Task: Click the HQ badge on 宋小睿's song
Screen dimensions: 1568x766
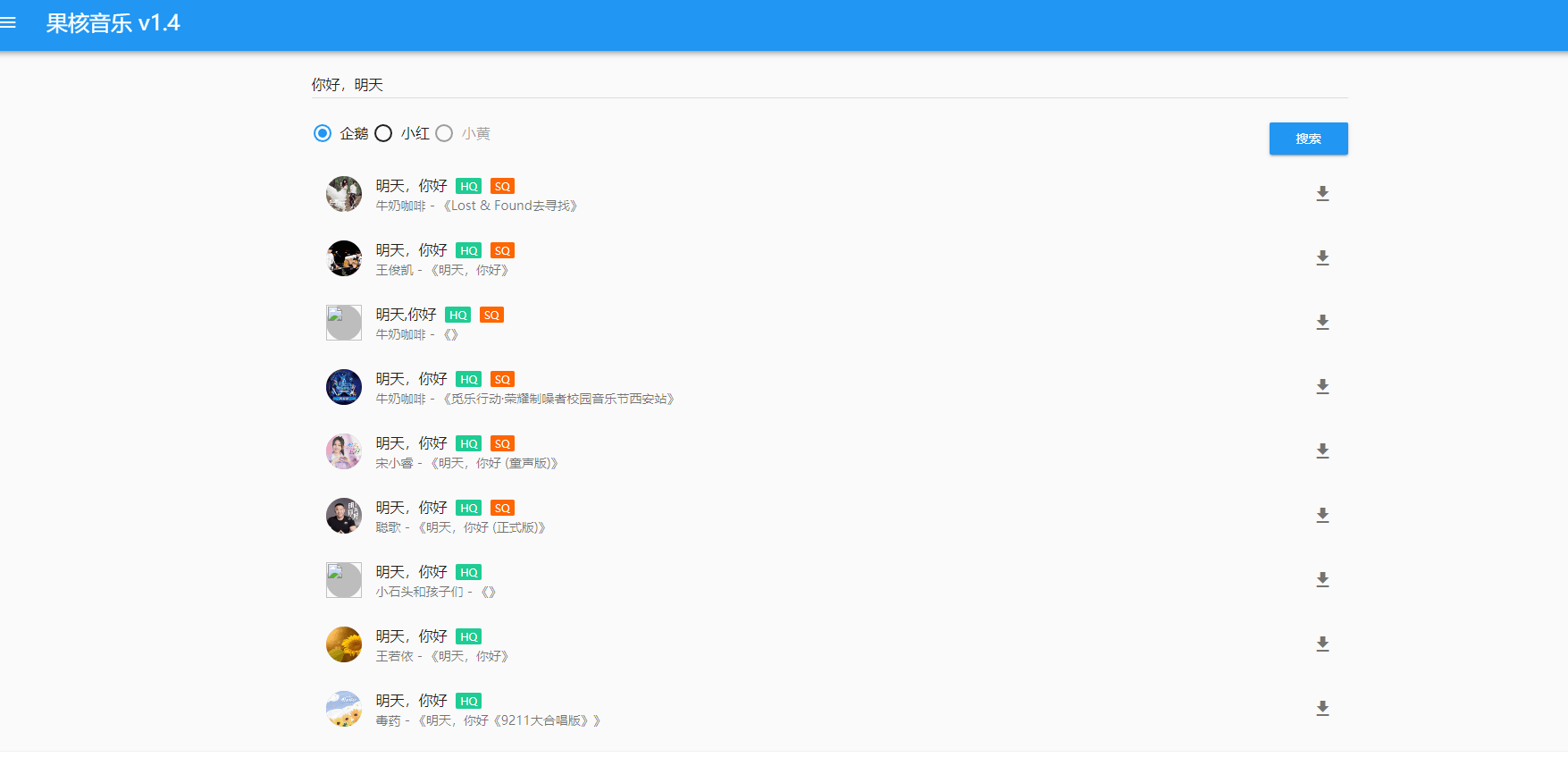Action: point(468,444)
